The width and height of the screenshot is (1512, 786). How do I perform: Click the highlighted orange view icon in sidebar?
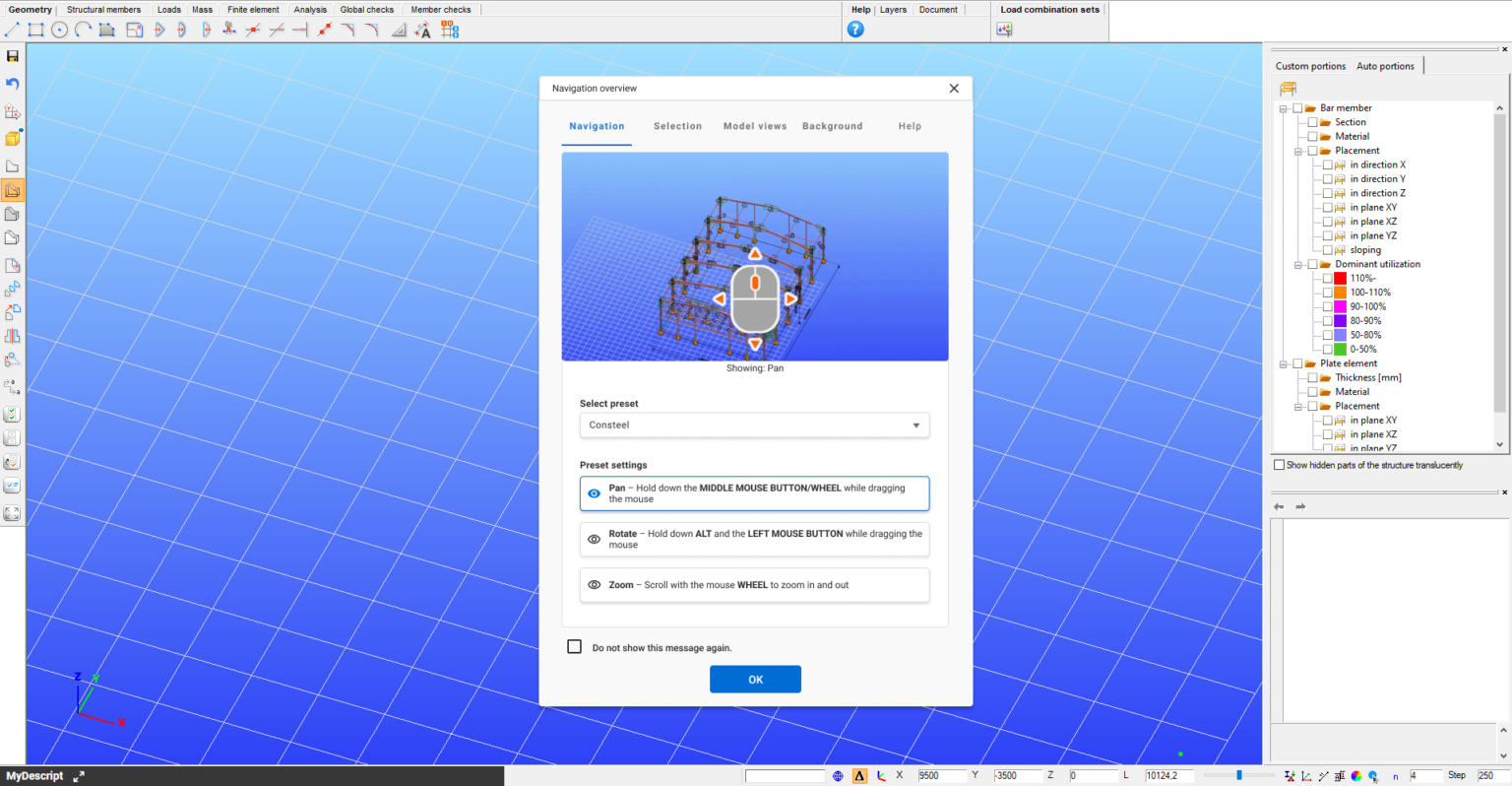pos(13,190)
